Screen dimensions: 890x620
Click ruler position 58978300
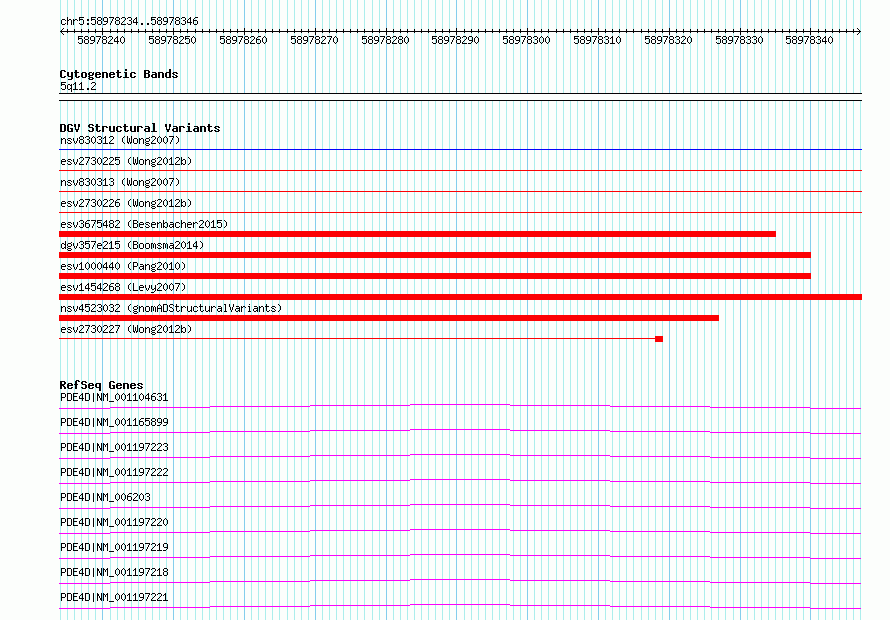coord(526,40)
